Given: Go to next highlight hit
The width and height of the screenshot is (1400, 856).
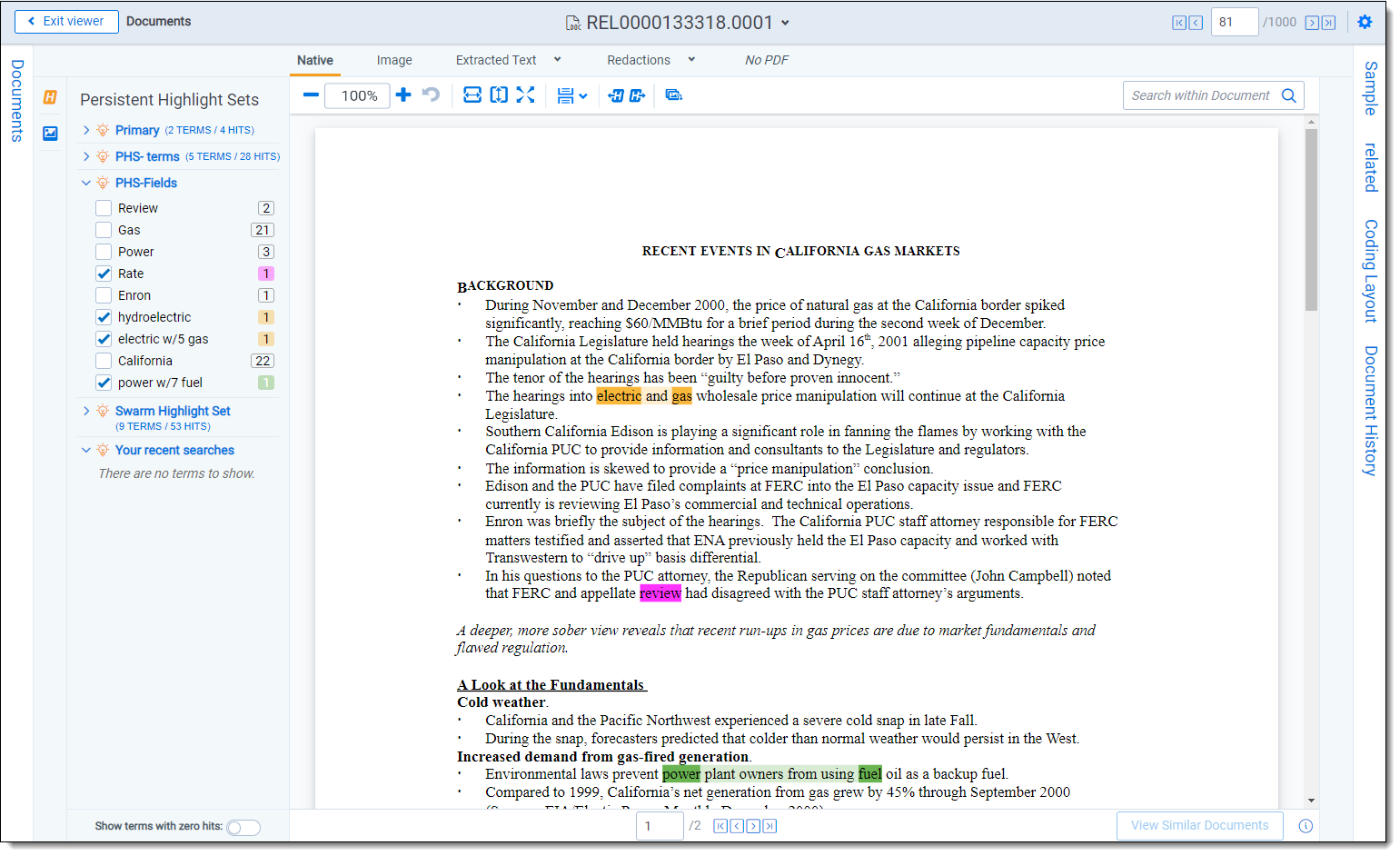Looking at the screenshot, I should 637,95.
